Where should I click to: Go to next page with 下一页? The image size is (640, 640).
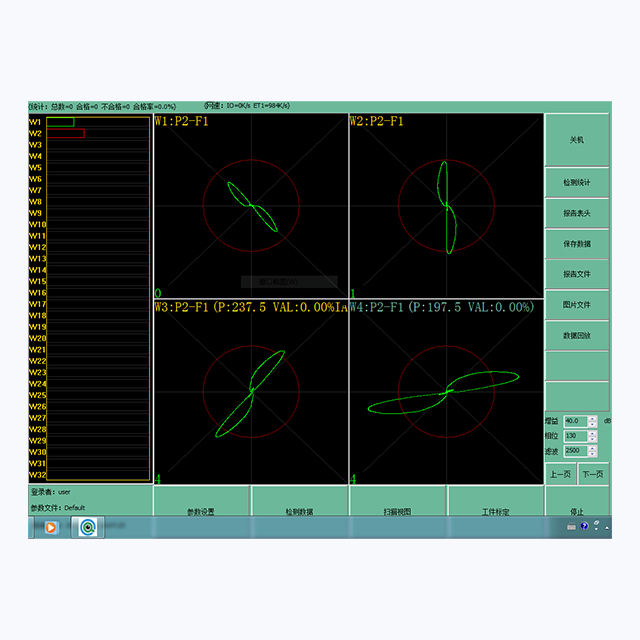593,474
